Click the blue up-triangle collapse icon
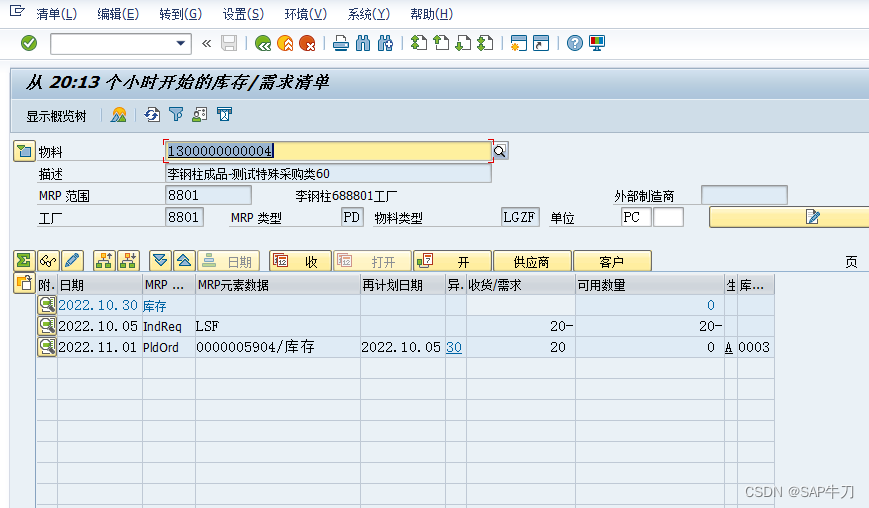869x508 pixels. pyautogui.click(x=184, y=261)
